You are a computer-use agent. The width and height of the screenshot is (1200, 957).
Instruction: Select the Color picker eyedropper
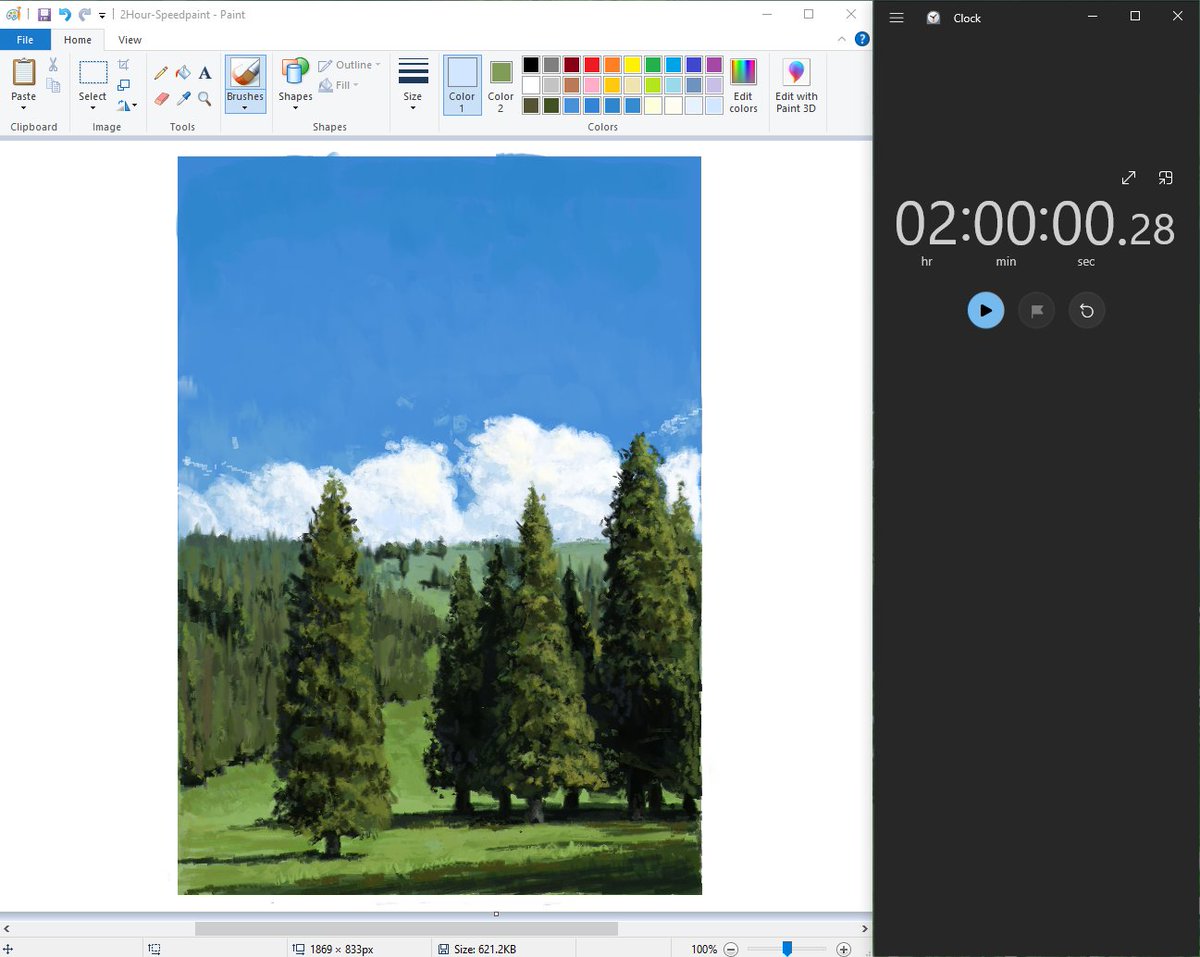coord(183,99)
